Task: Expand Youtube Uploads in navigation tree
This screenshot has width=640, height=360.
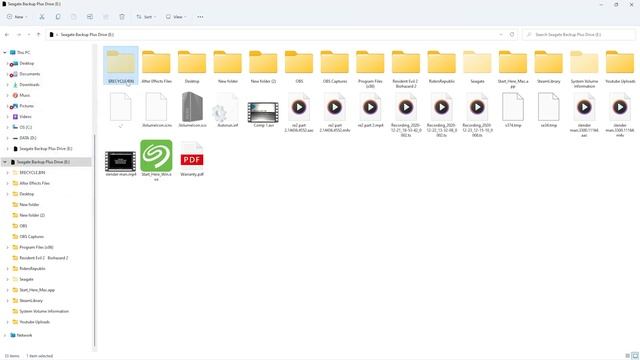Action: click(x=7, y=322)
